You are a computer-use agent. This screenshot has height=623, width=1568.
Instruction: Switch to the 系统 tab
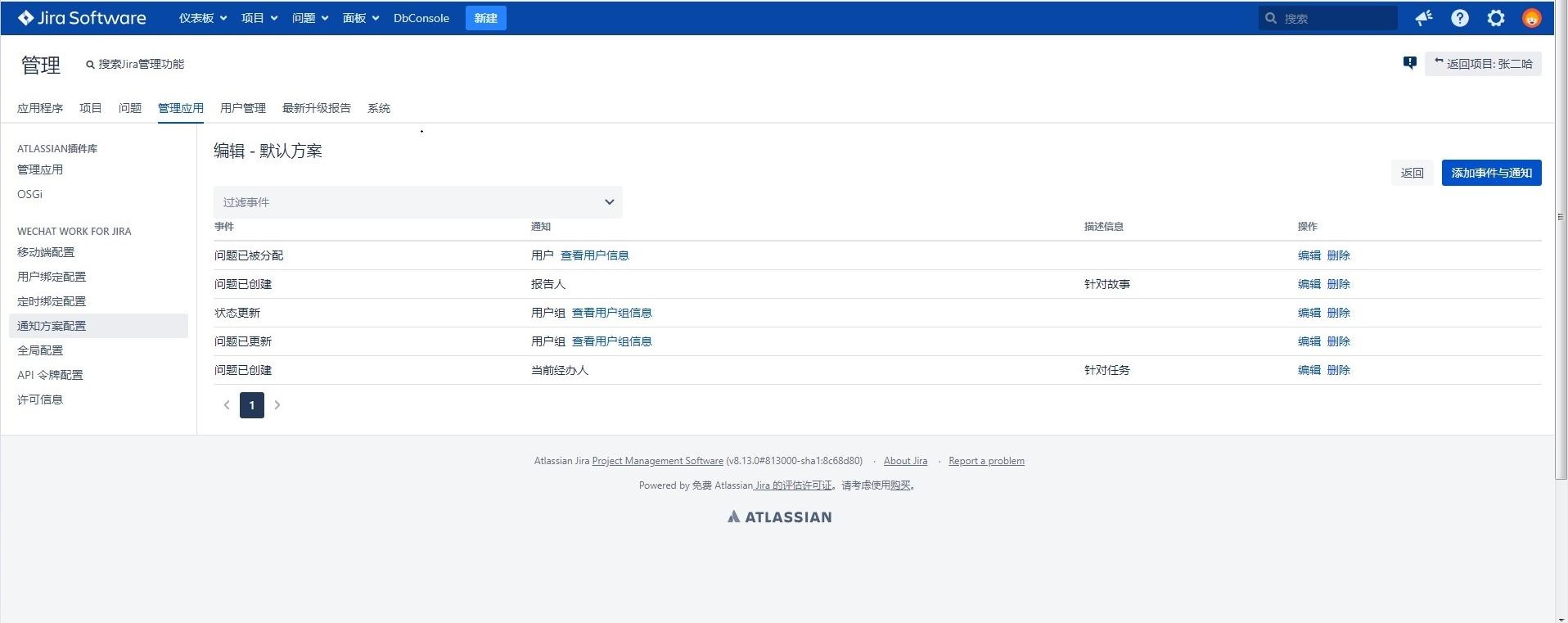[379, 108]
